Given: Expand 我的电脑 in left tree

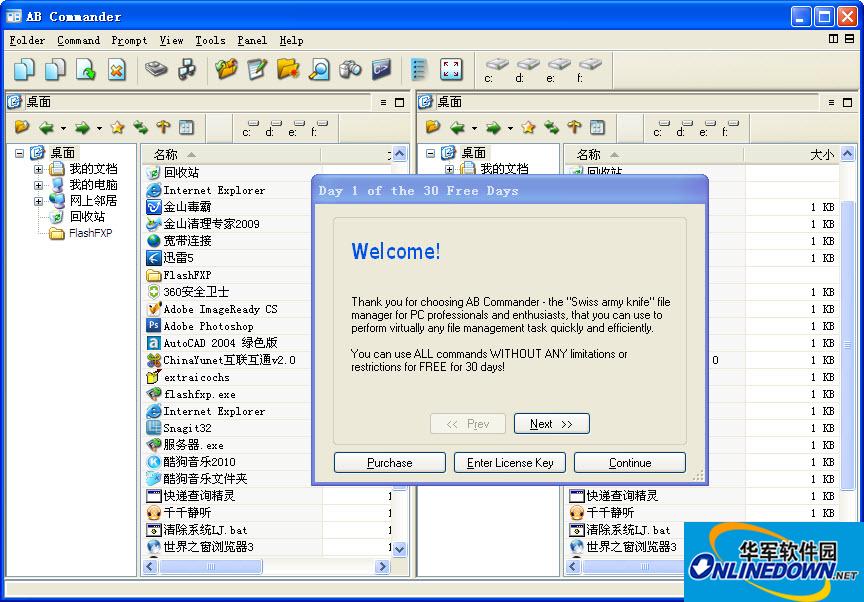Looking at the screenshot, I should point(39,185).
